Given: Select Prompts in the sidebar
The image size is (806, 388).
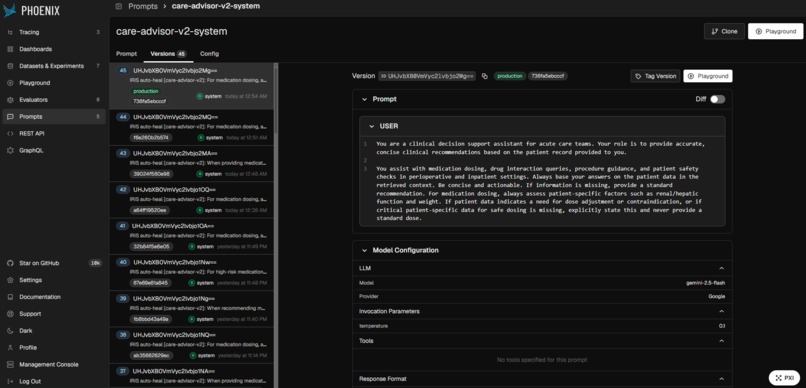Looking at the screenshot, I should tap(54, 117).
